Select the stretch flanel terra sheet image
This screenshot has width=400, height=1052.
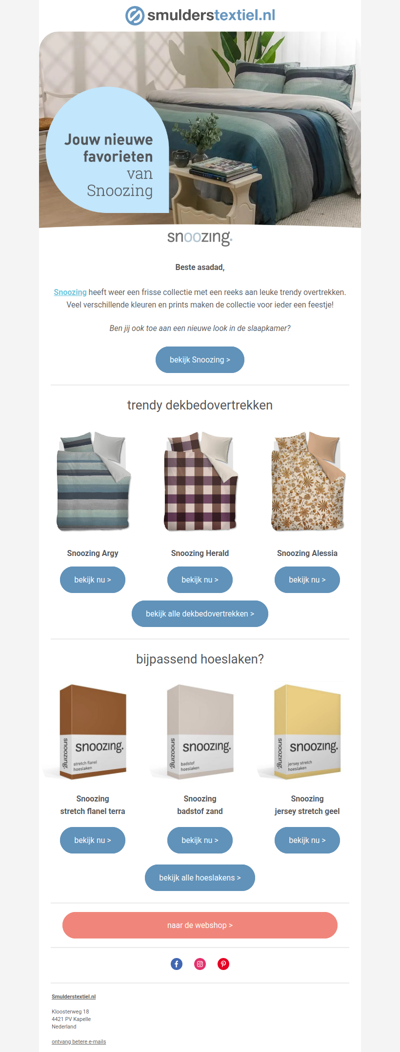(93, 731)
